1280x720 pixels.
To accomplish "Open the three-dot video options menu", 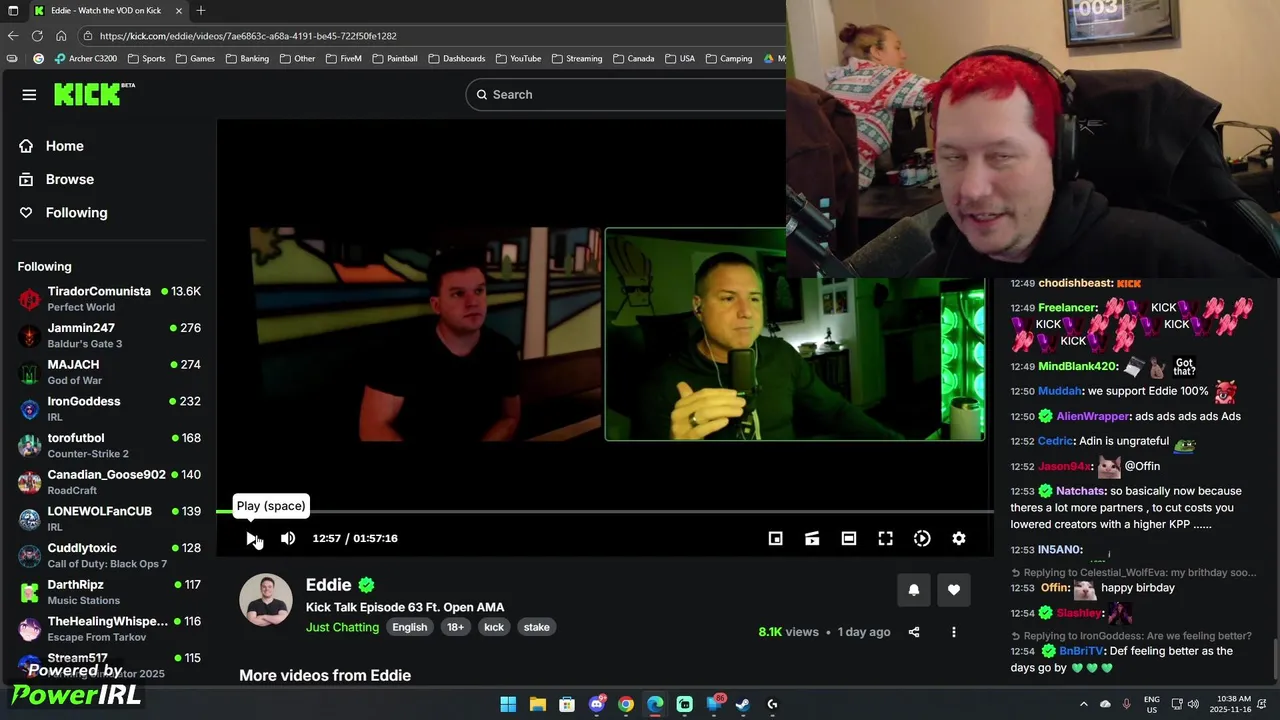I will point(954,632).
